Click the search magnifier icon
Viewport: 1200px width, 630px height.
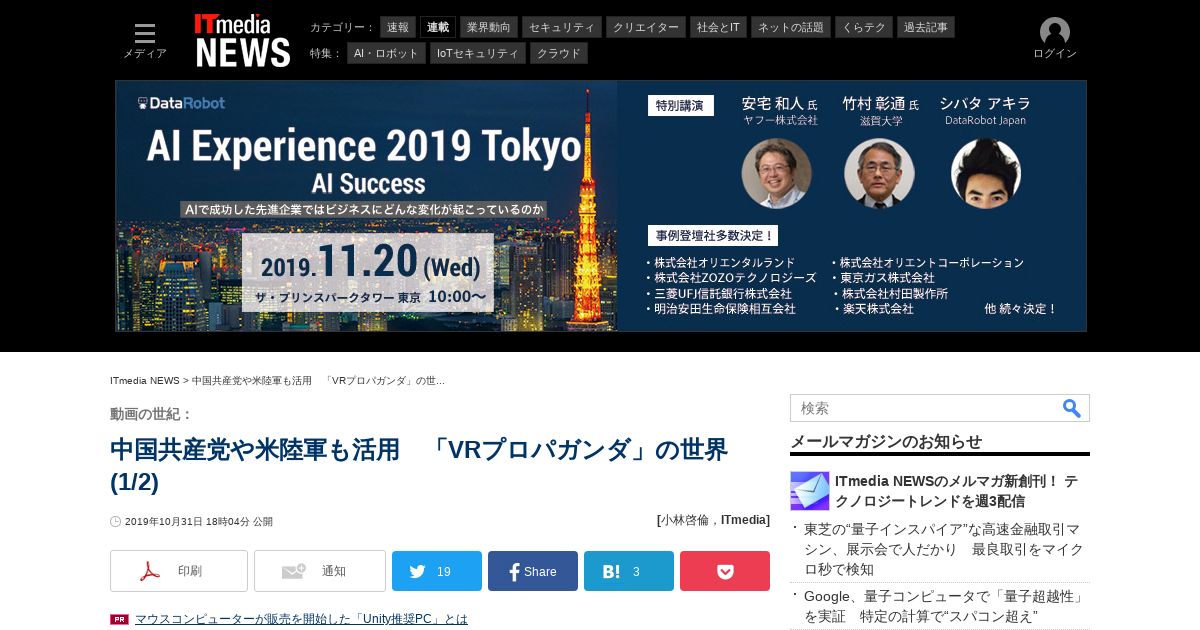click(1071, 408)
